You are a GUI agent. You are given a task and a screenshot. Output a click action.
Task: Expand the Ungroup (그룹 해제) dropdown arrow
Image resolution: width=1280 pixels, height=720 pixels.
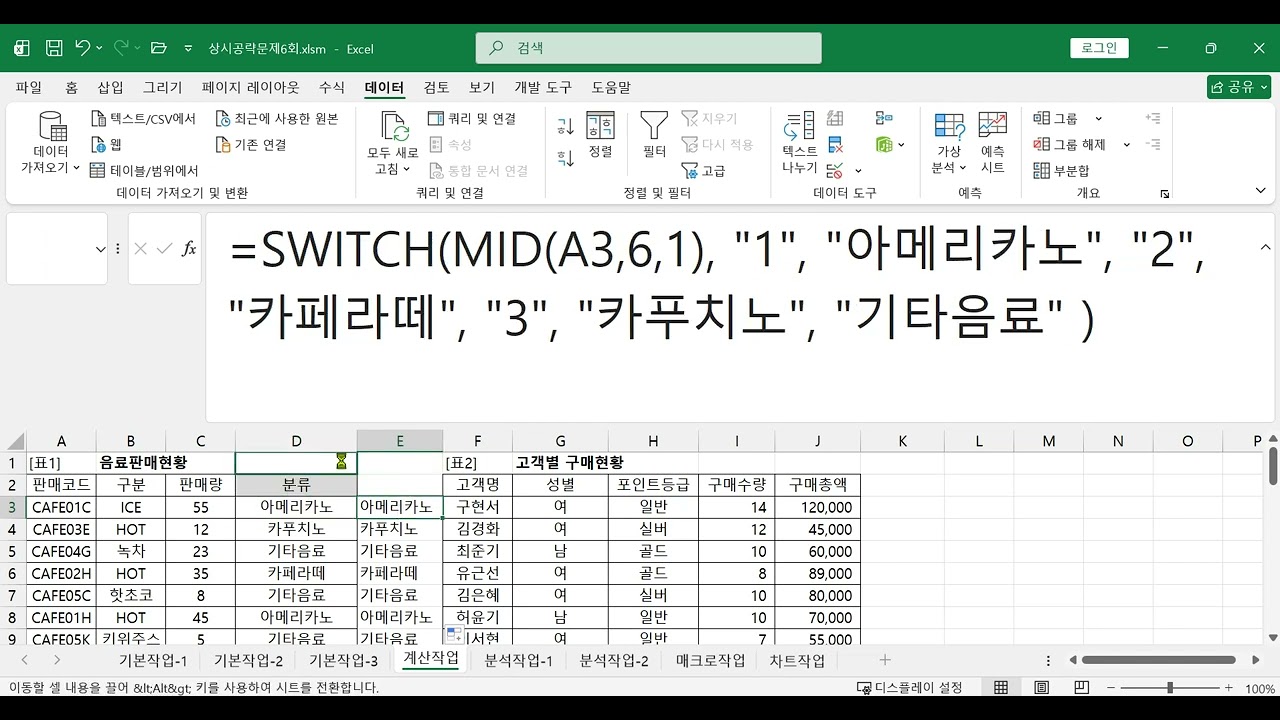[x=1126, y=145]
